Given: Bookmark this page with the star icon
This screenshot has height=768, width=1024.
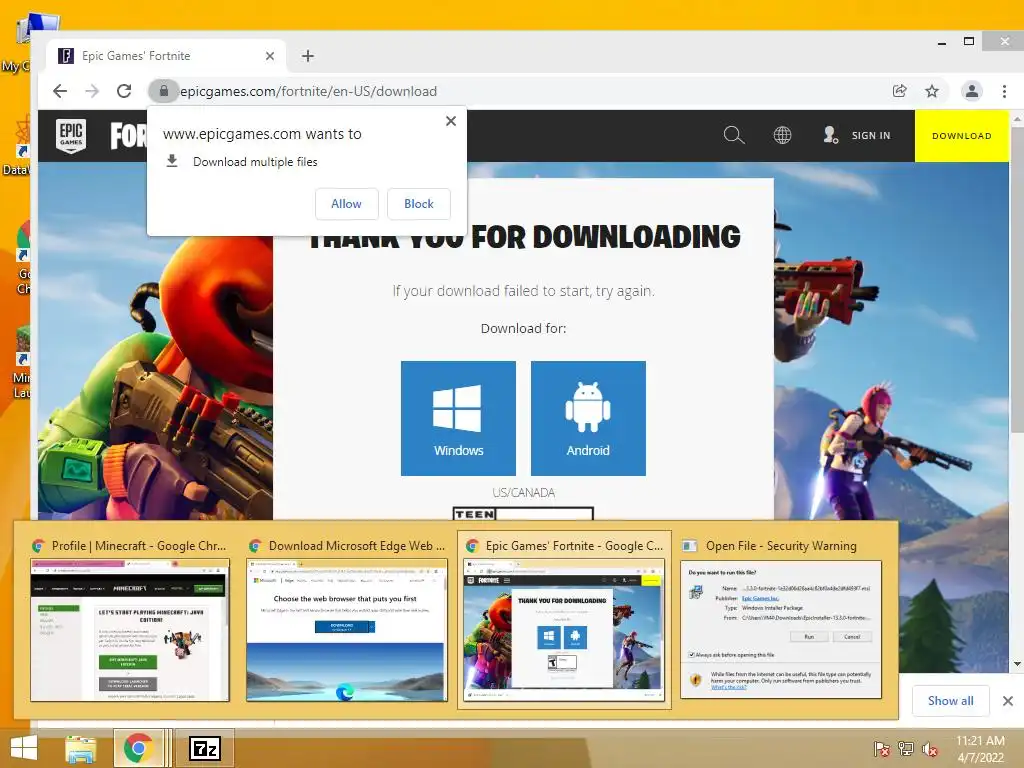Looking at the screenshot, I should [x=932, y=91].
